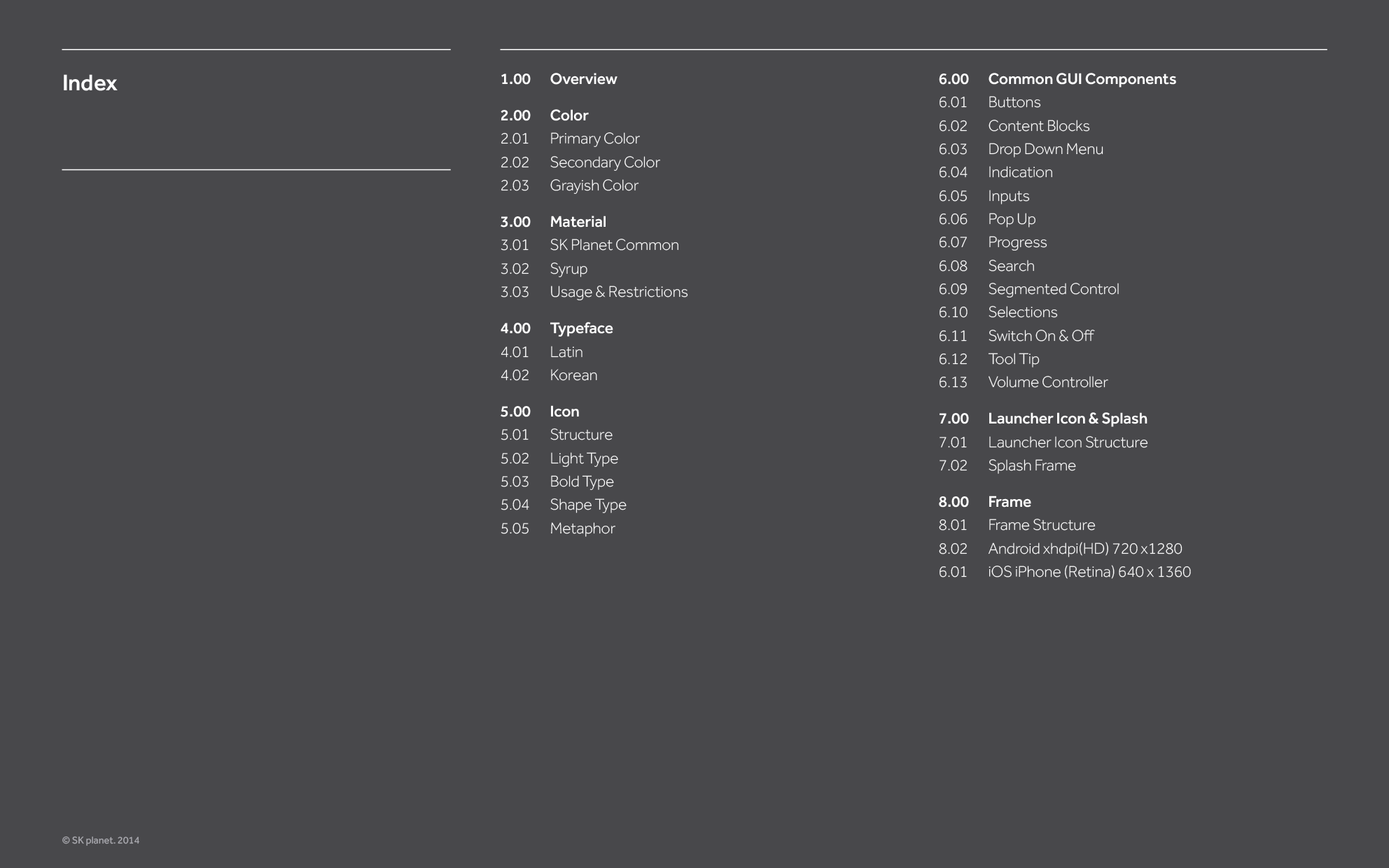Open the Material section heading

(x=578, y=222)
